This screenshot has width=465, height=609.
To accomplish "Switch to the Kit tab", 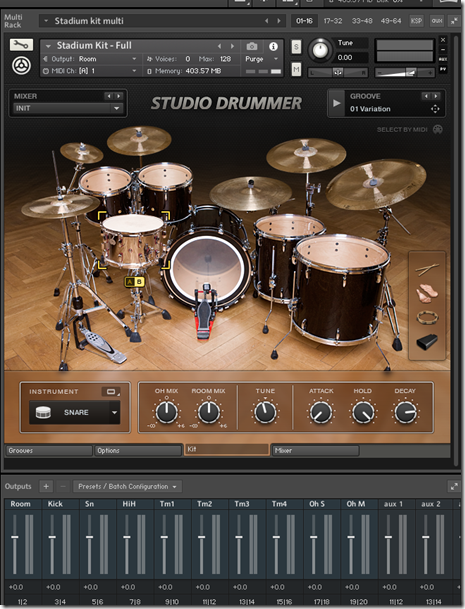I will (226, 449).
